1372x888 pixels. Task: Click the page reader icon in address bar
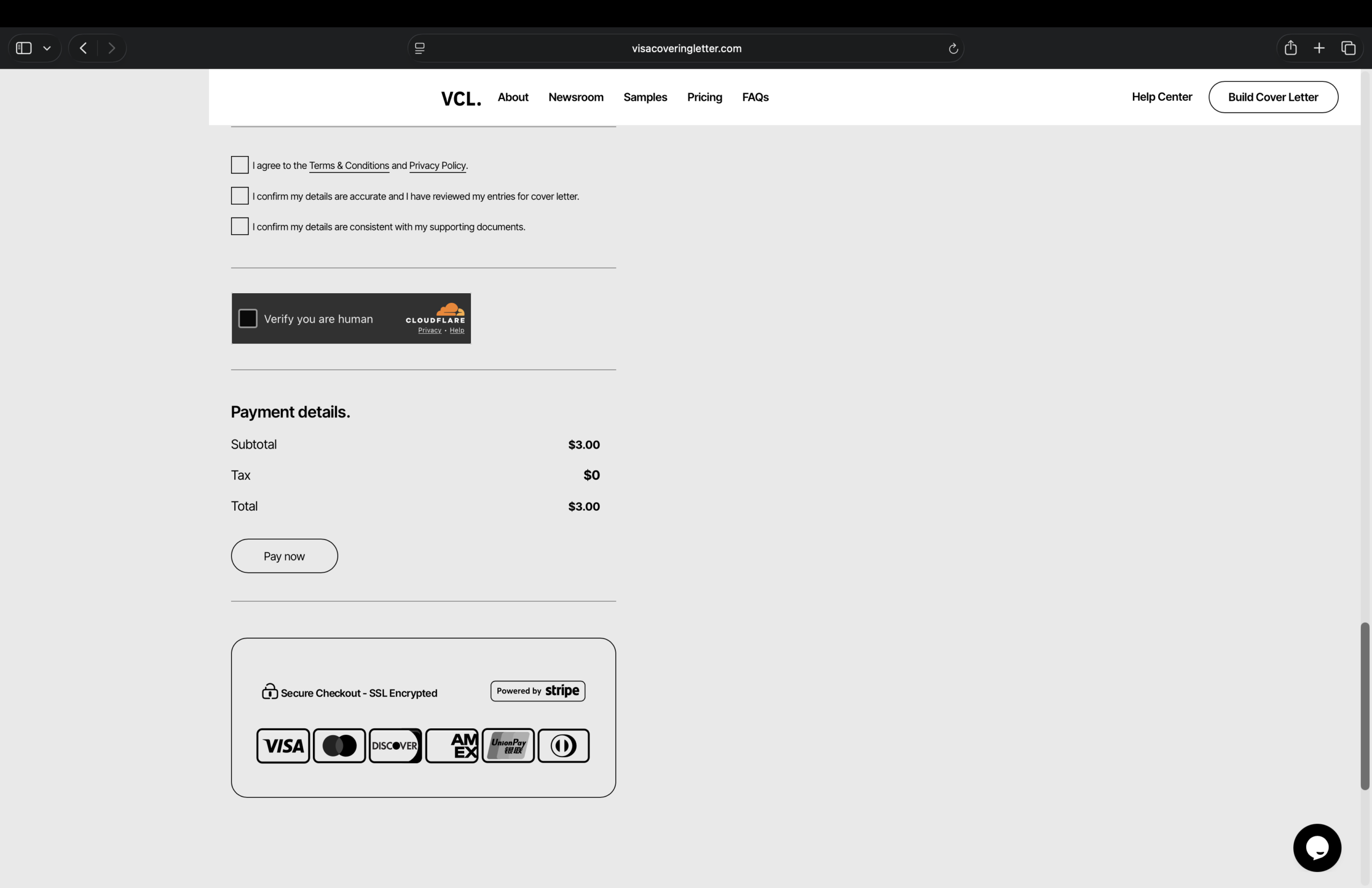click(x=420, y=48)
